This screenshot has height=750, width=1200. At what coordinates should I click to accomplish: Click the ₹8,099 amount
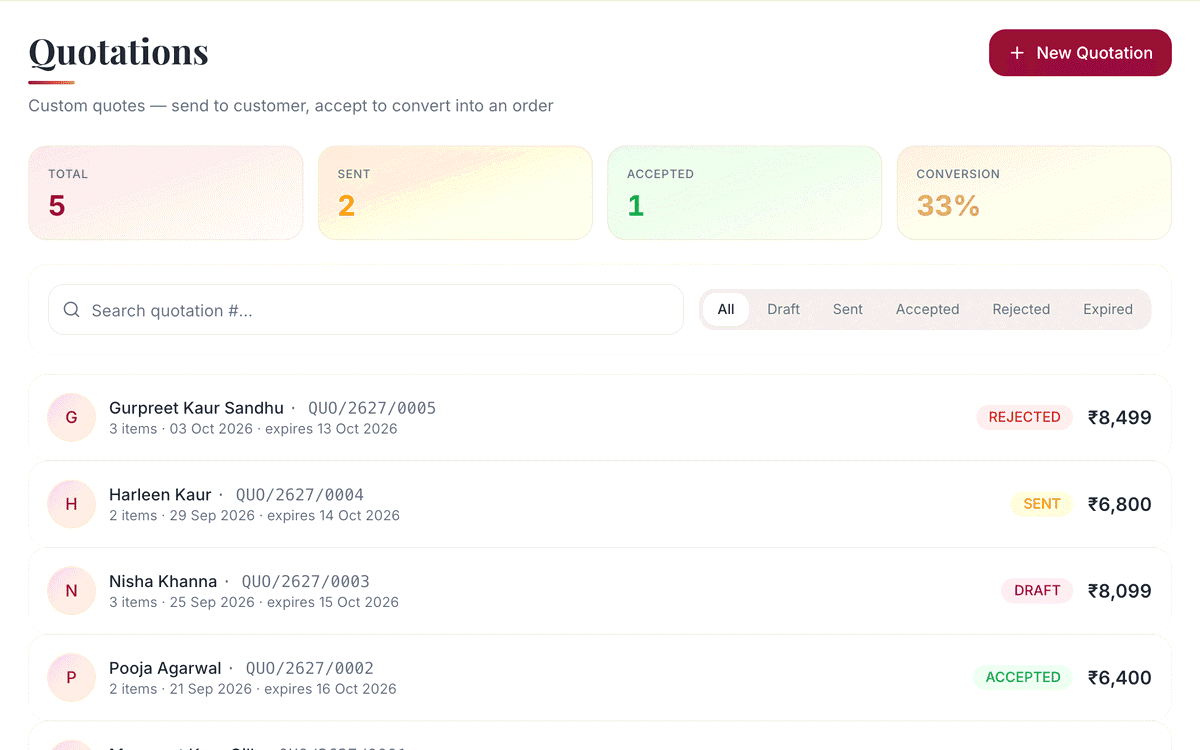pyautogui.click(x=1120, y=592)
